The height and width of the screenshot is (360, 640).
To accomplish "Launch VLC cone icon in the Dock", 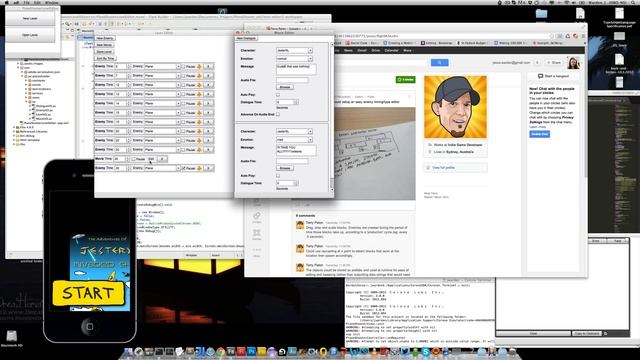I will pos(374,352).
